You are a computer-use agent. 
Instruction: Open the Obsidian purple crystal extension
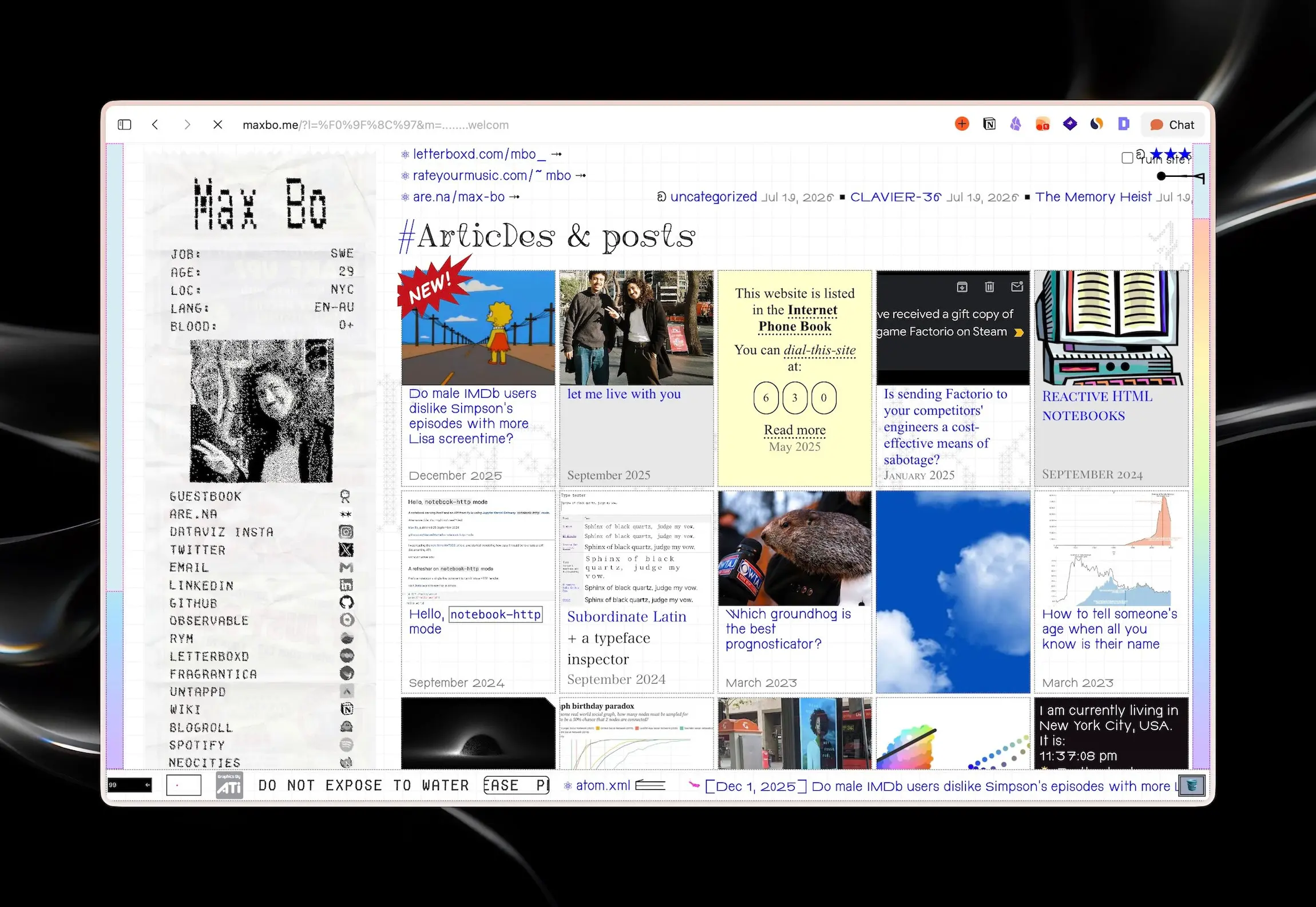point(1016,124)
